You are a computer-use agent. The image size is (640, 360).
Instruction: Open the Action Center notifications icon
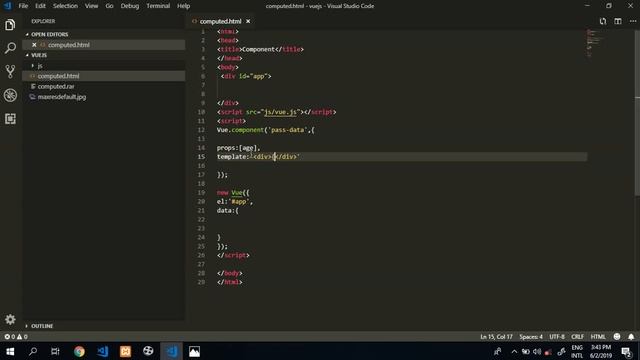tap(627, 351)
